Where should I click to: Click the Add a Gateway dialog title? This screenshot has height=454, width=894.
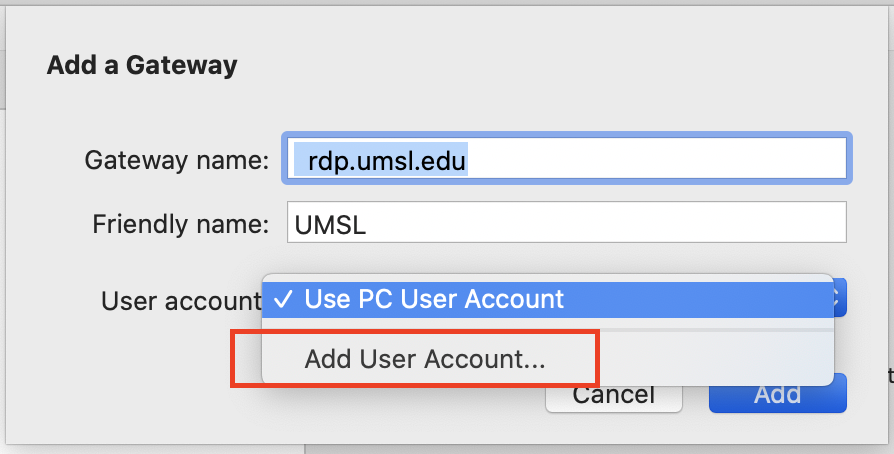tap(142, 65)
